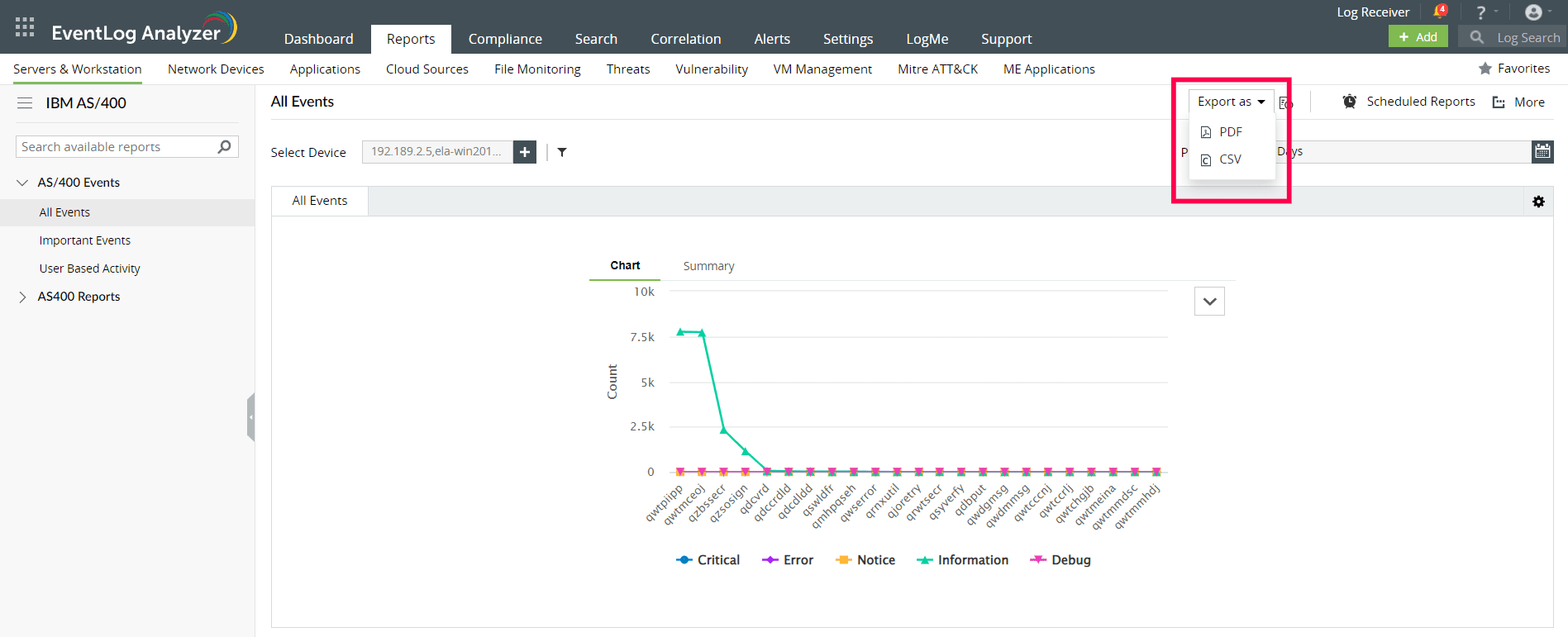
Task: Toggle Critical series in chart legend
Action: pyautogui.click(x=708, y=560)
